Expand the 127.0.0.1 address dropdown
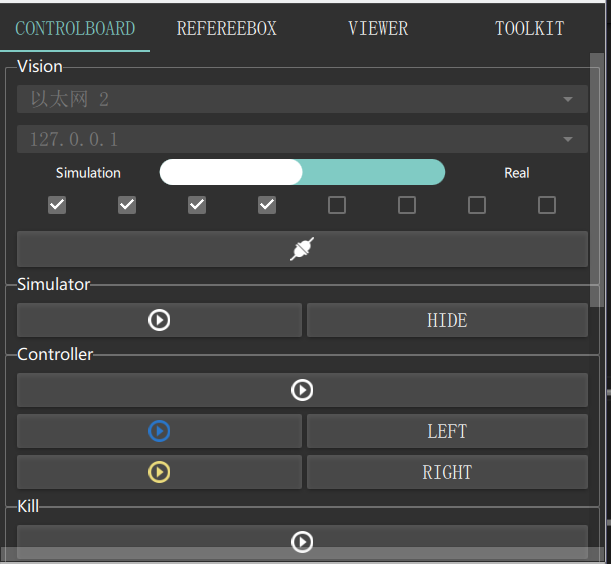The height and width of the screenshot is (564, 611). click(x=302, y=139)
